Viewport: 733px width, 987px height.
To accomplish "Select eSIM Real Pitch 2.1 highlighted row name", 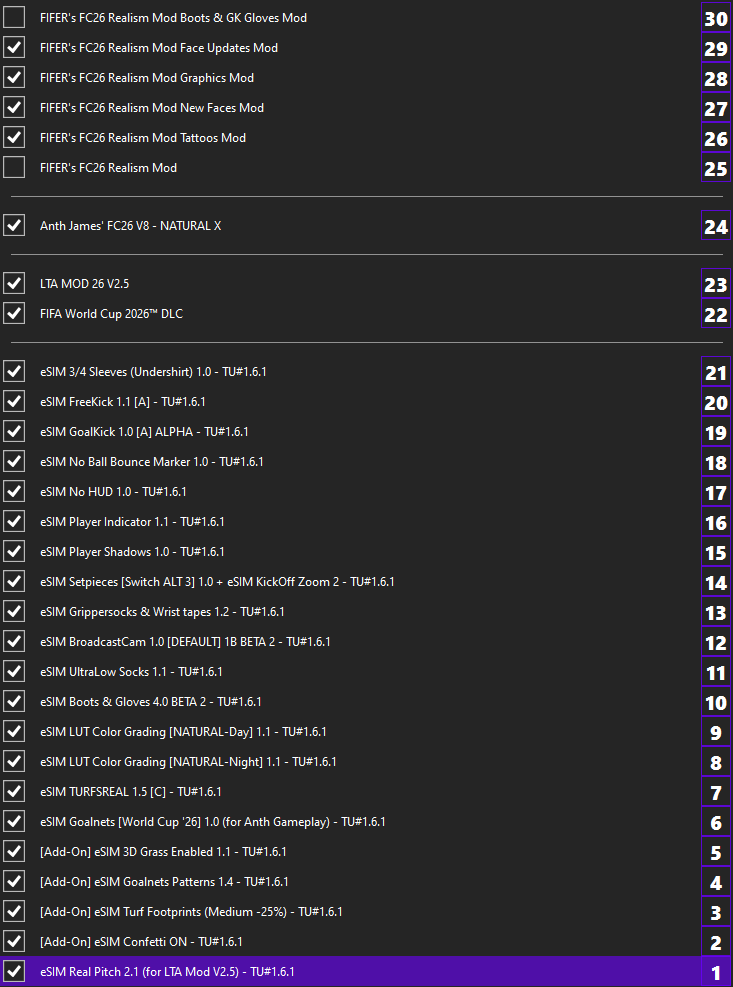I will coord(168,972).
